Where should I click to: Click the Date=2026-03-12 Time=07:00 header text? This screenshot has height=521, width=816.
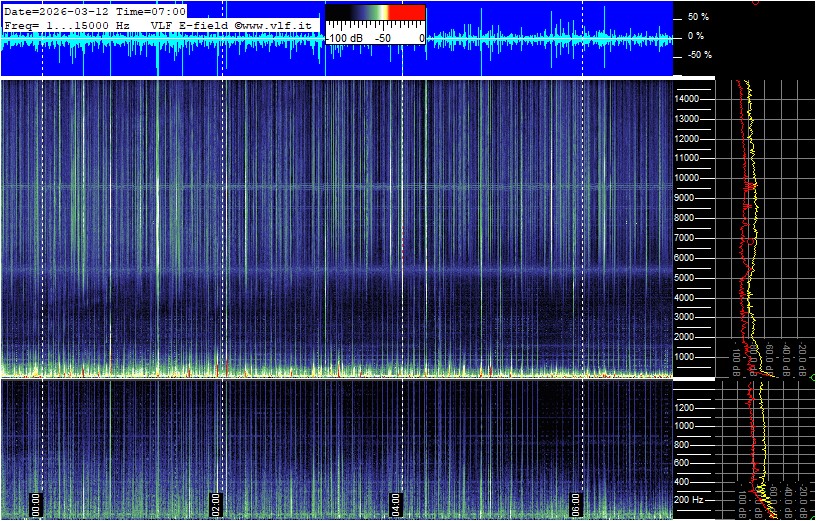click(95, 10)
